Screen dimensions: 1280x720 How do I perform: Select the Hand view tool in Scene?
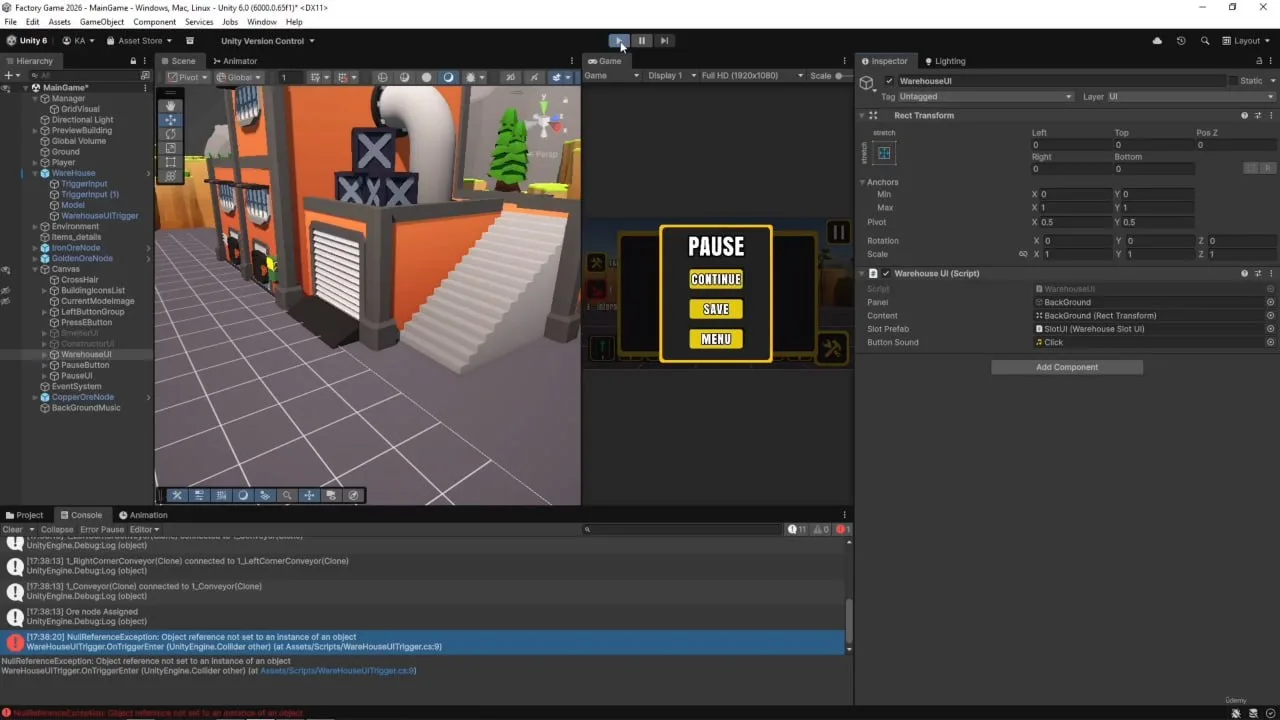[x=171, y=106]
